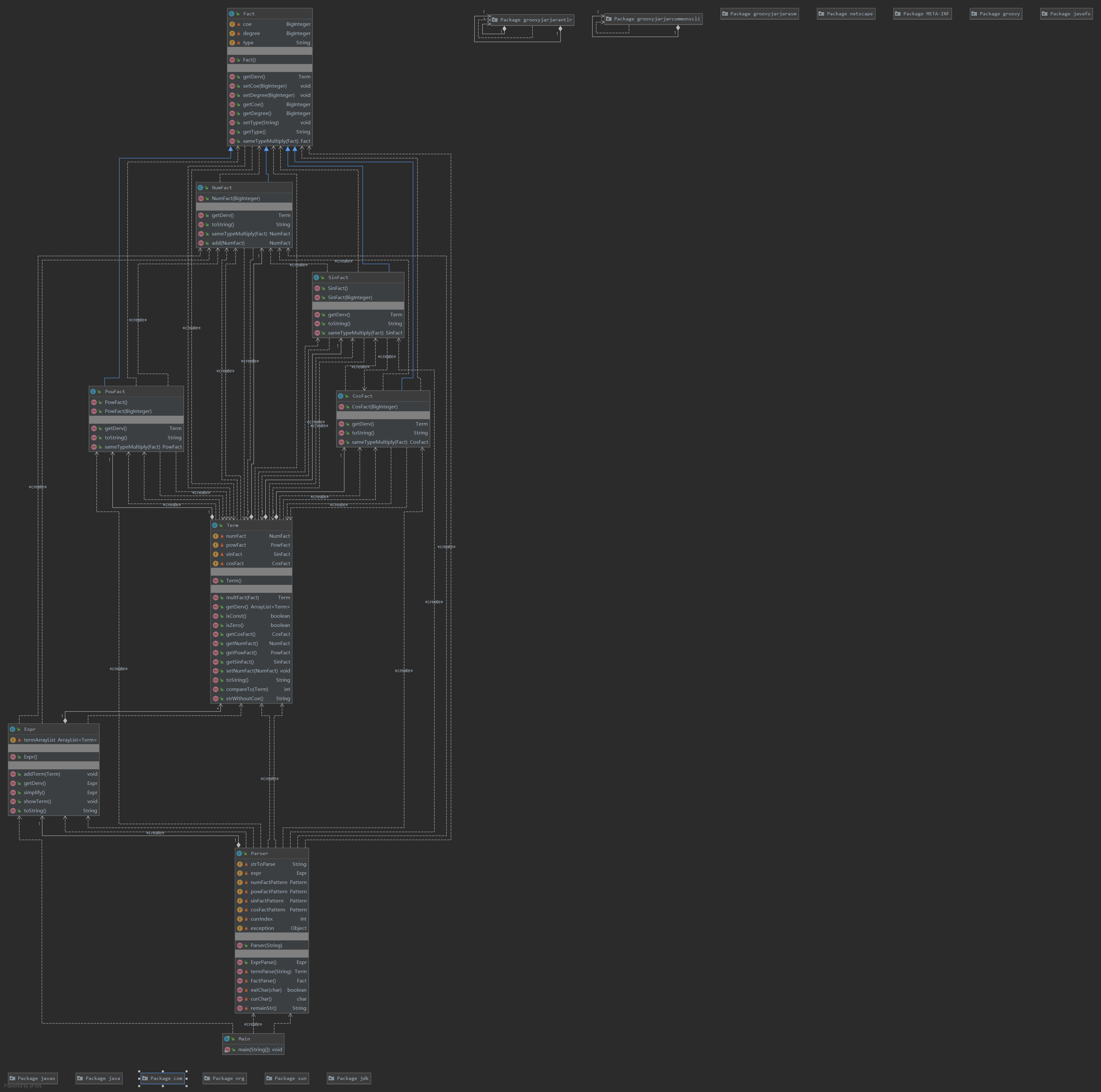Click the Main class header icon
This screenshot has width=1101, height=1092.
(x=227, y=1039)
